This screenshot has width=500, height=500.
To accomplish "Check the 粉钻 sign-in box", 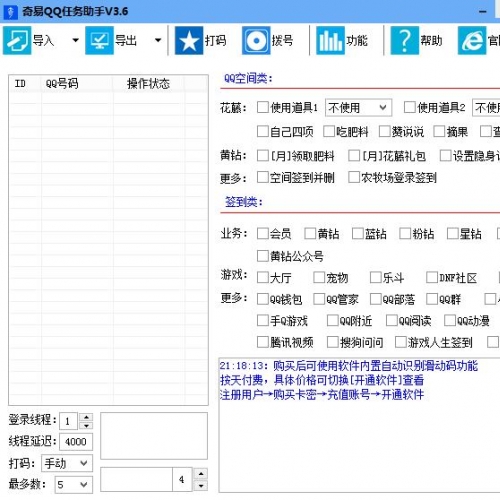I will click(405, 233).
